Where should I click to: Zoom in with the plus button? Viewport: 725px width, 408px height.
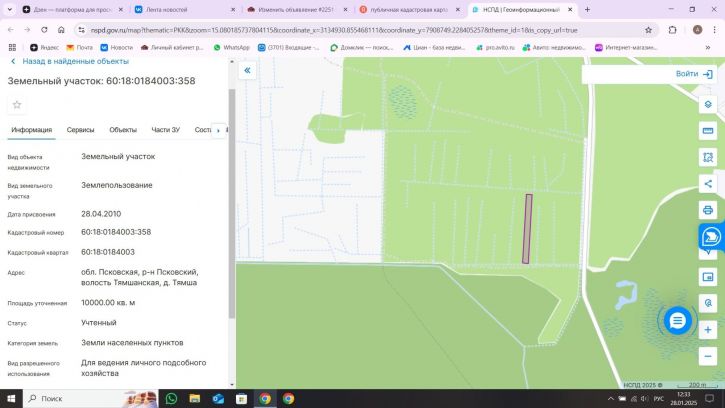coord(708,330)
